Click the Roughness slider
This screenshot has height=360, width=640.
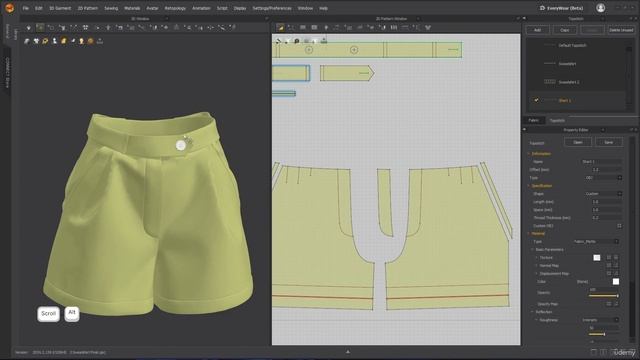tap(603, 334)
